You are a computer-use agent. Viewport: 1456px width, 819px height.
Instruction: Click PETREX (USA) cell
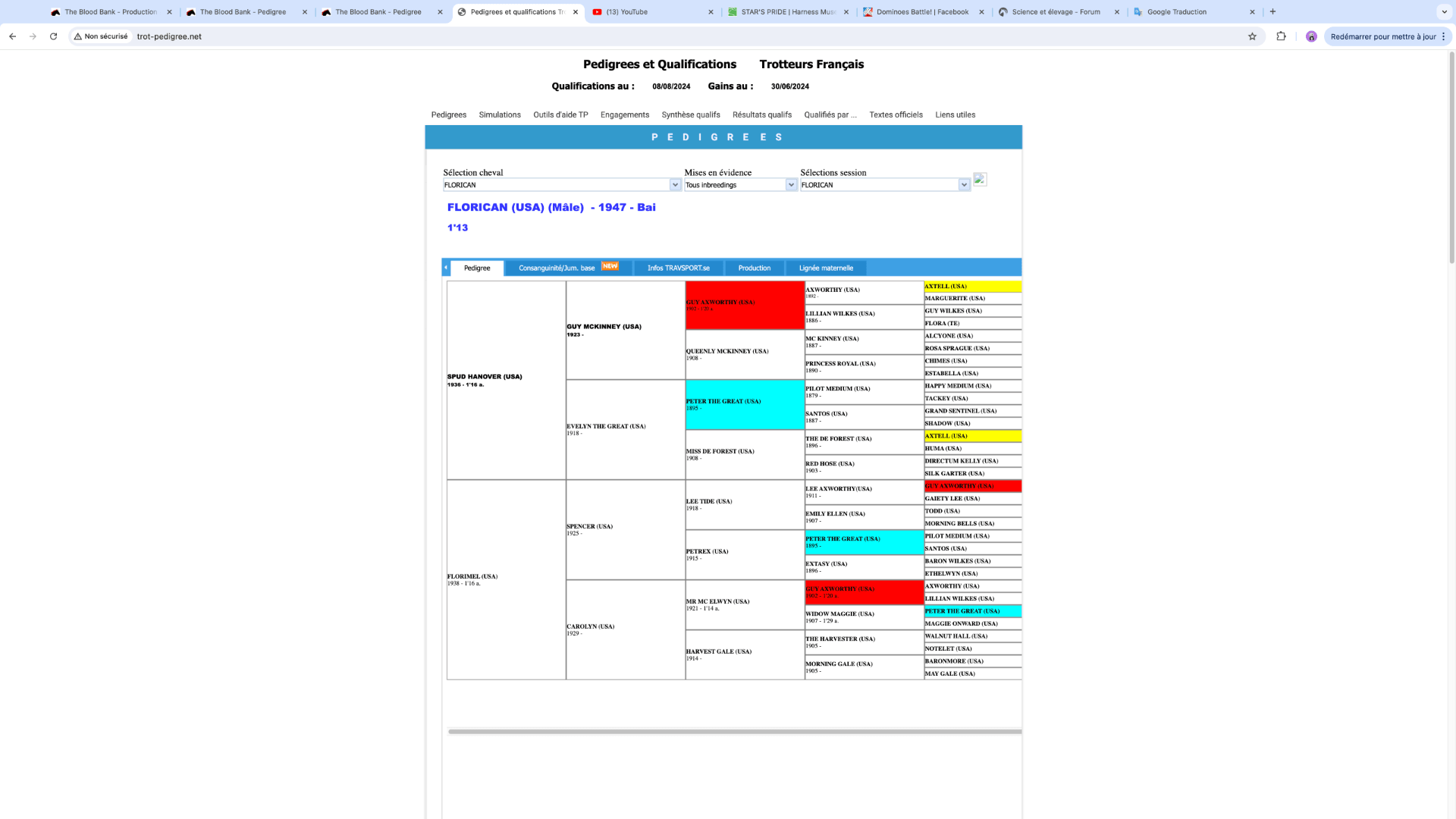tap(745, 554)
